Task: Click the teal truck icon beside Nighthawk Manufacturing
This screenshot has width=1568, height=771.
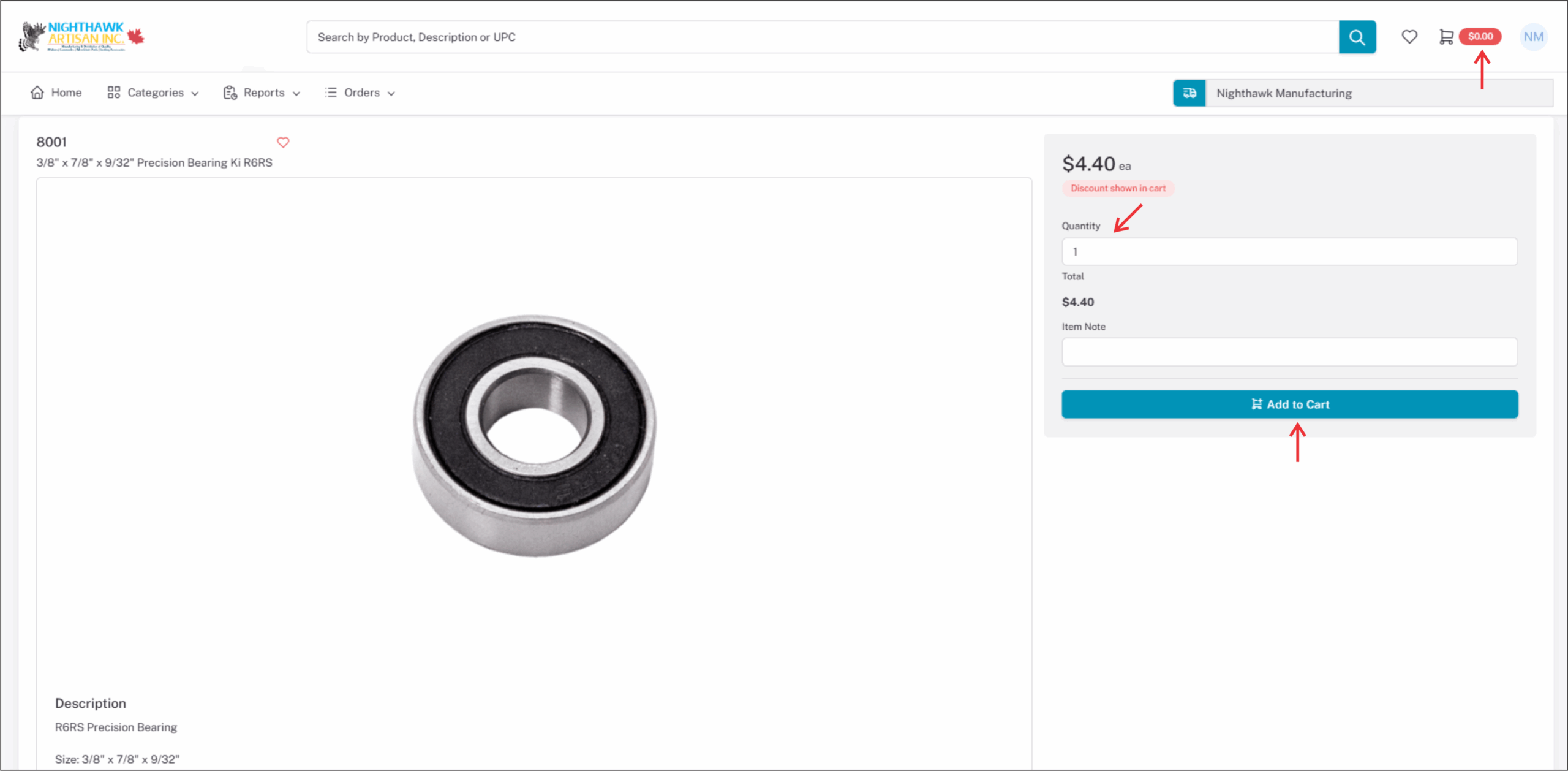Action: [1189, 93]
